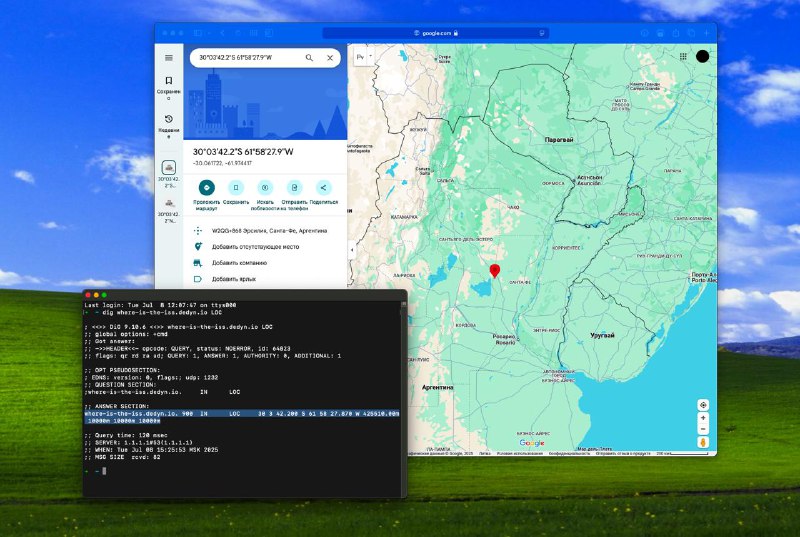Image resolution: width=800 pixels, height=537 pixels.
Task: Click the Terminal prompt cursor
Action: point(104,471)
